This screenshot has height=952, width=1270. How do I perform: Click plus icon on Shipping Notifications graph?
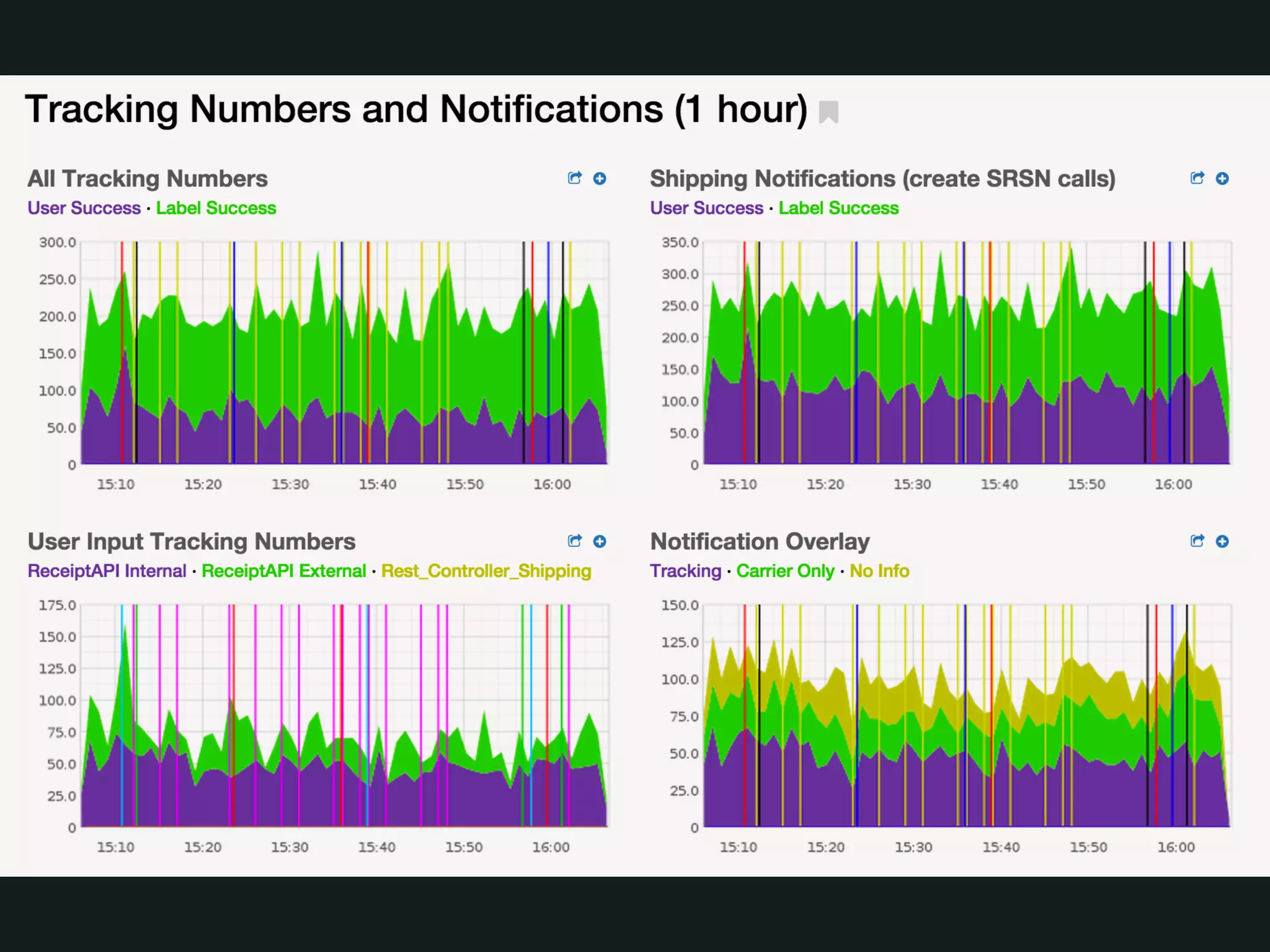tap(1222, 178)
